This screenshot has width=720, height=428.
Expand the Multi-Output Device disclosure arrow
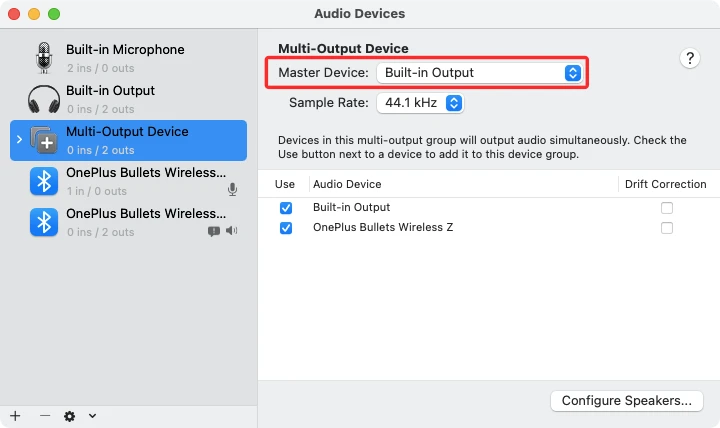point(19,140)
